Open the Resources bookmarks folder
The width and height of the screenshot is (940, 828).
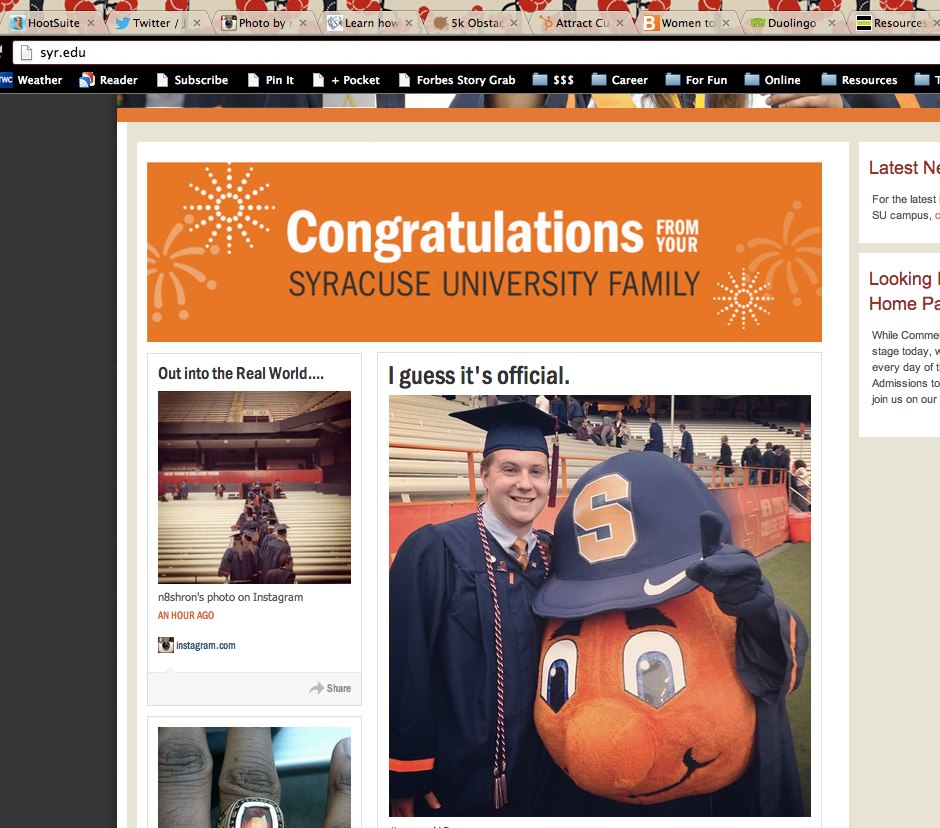point(859,80)
